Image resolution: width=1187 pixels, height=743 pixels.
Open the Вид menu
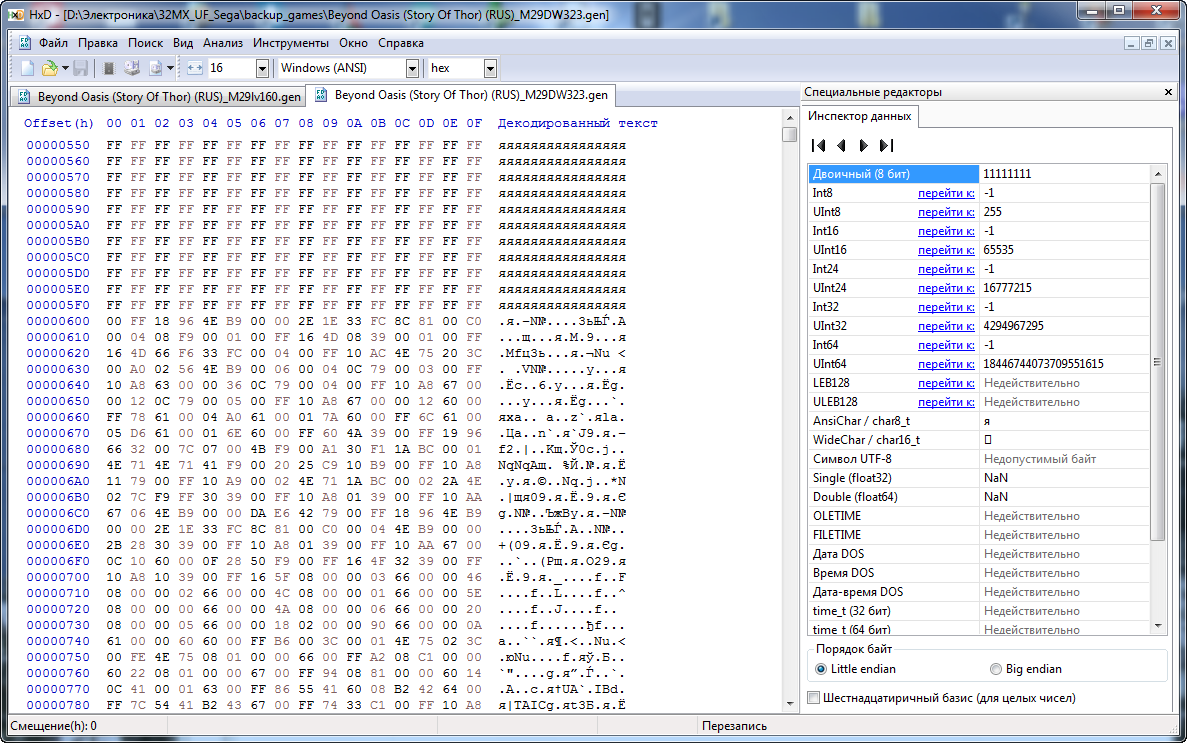click(182, 43)
